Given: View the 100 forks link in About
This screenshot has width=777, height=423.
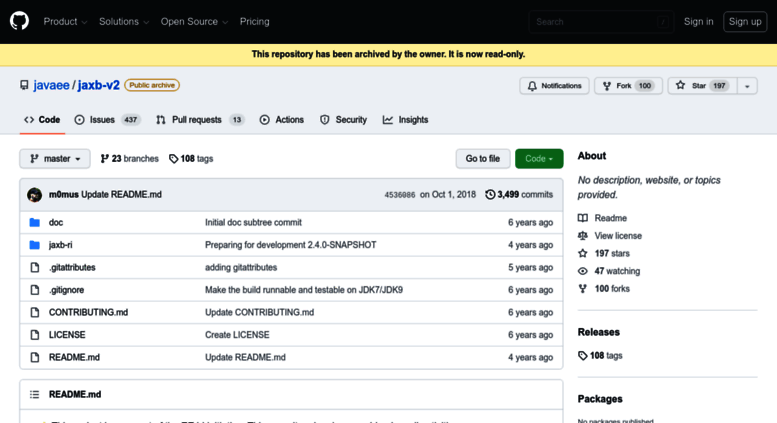Looking at the screenshot, I should (x=604, y=289).
